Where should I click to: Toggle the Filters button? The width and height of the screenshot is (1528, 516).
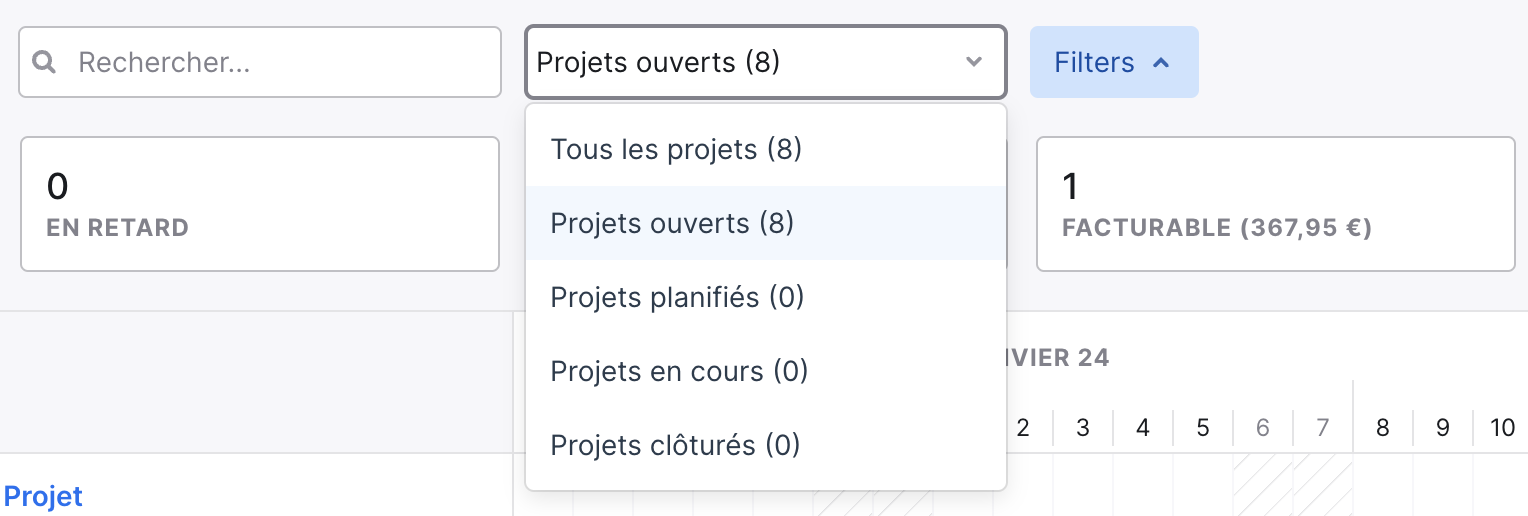coord(1114,62)
